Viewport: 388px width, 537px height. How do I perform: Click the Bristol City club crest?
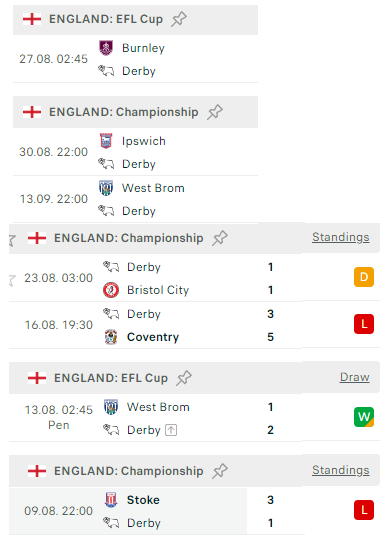pyautogui.click(x=111, y=290)
